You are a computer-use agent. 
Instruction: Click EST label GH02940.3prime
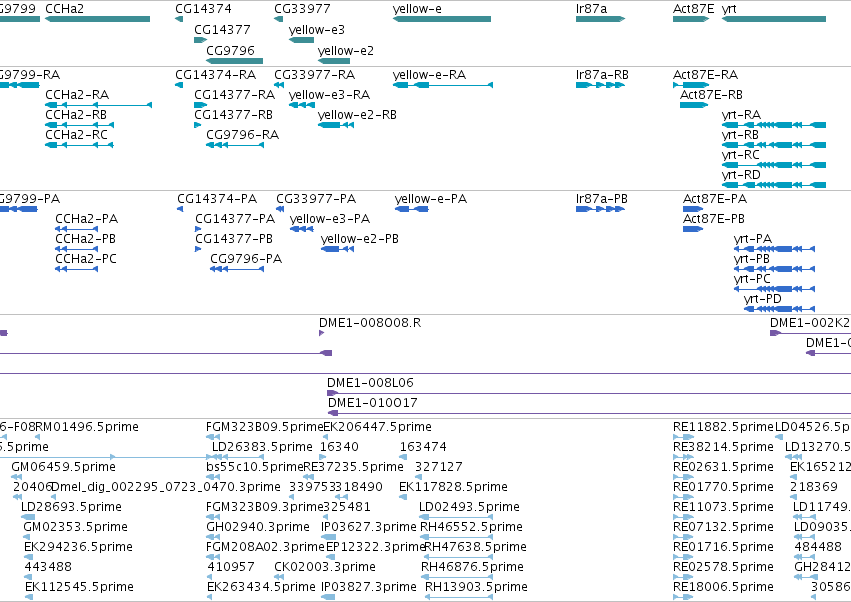pyautogui.click(x=258, y=527)
